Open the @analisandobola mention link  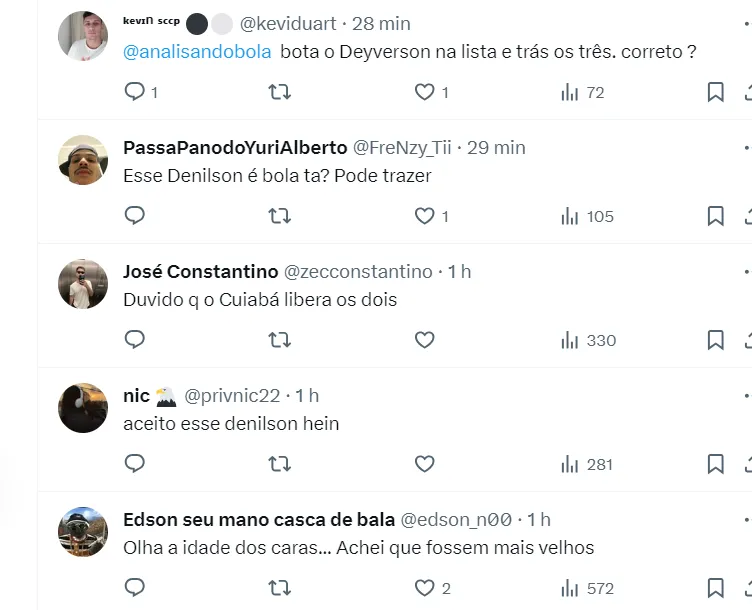(197, 52)
